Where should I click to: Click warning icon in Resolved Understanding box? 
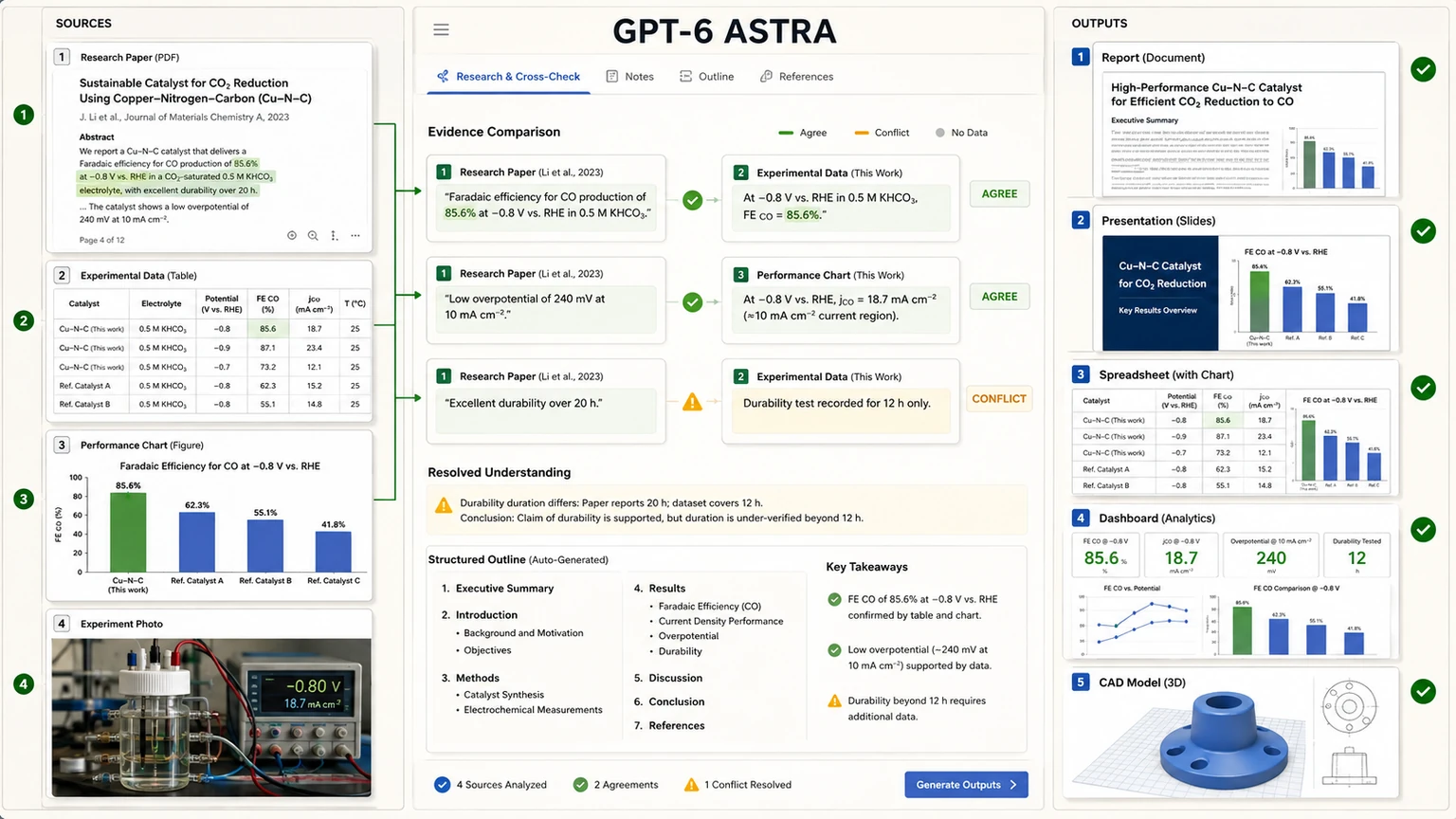point(444,505)
